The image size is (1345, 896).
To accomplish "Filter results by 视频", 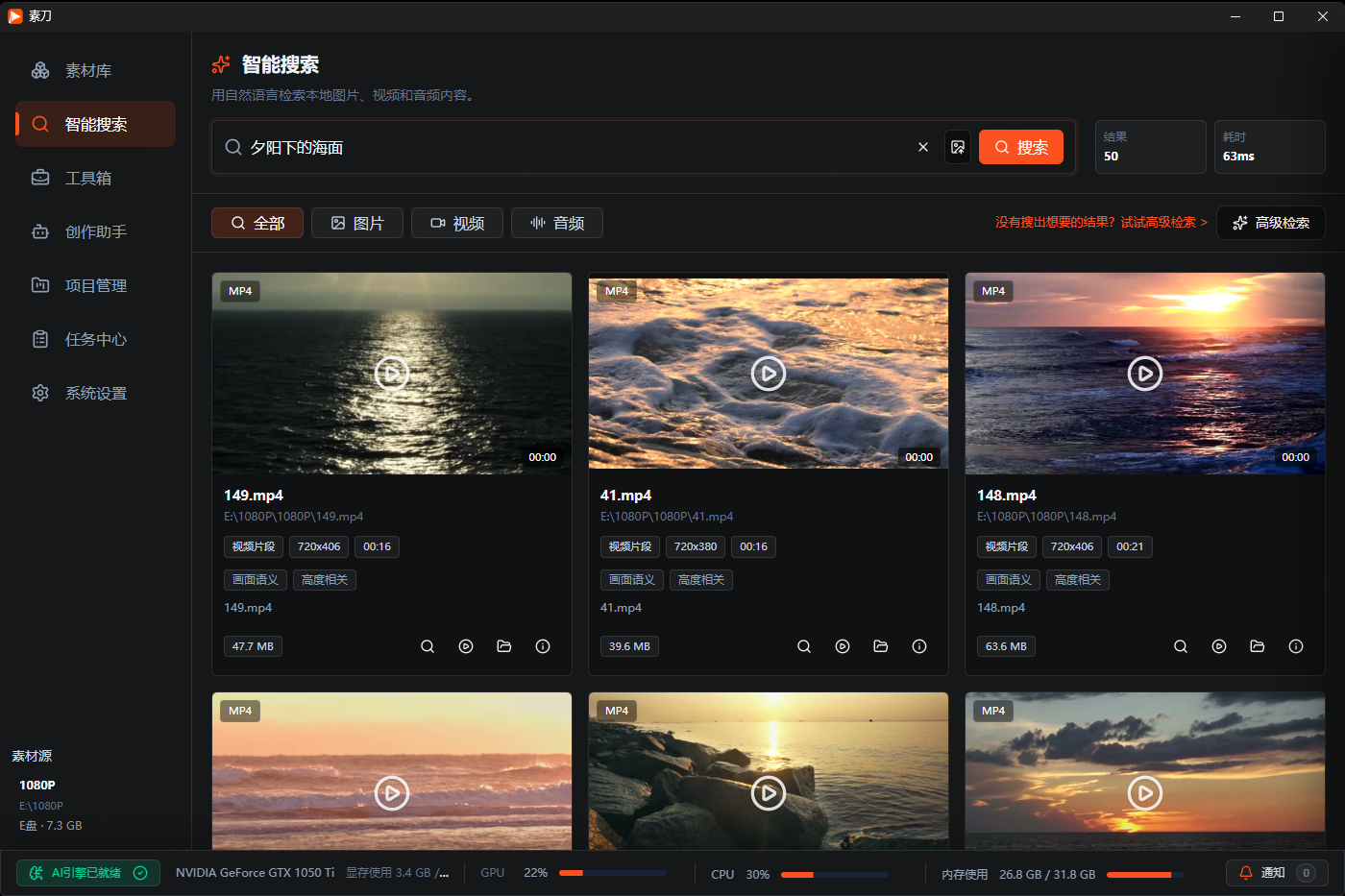I will (x=457, y=223).
